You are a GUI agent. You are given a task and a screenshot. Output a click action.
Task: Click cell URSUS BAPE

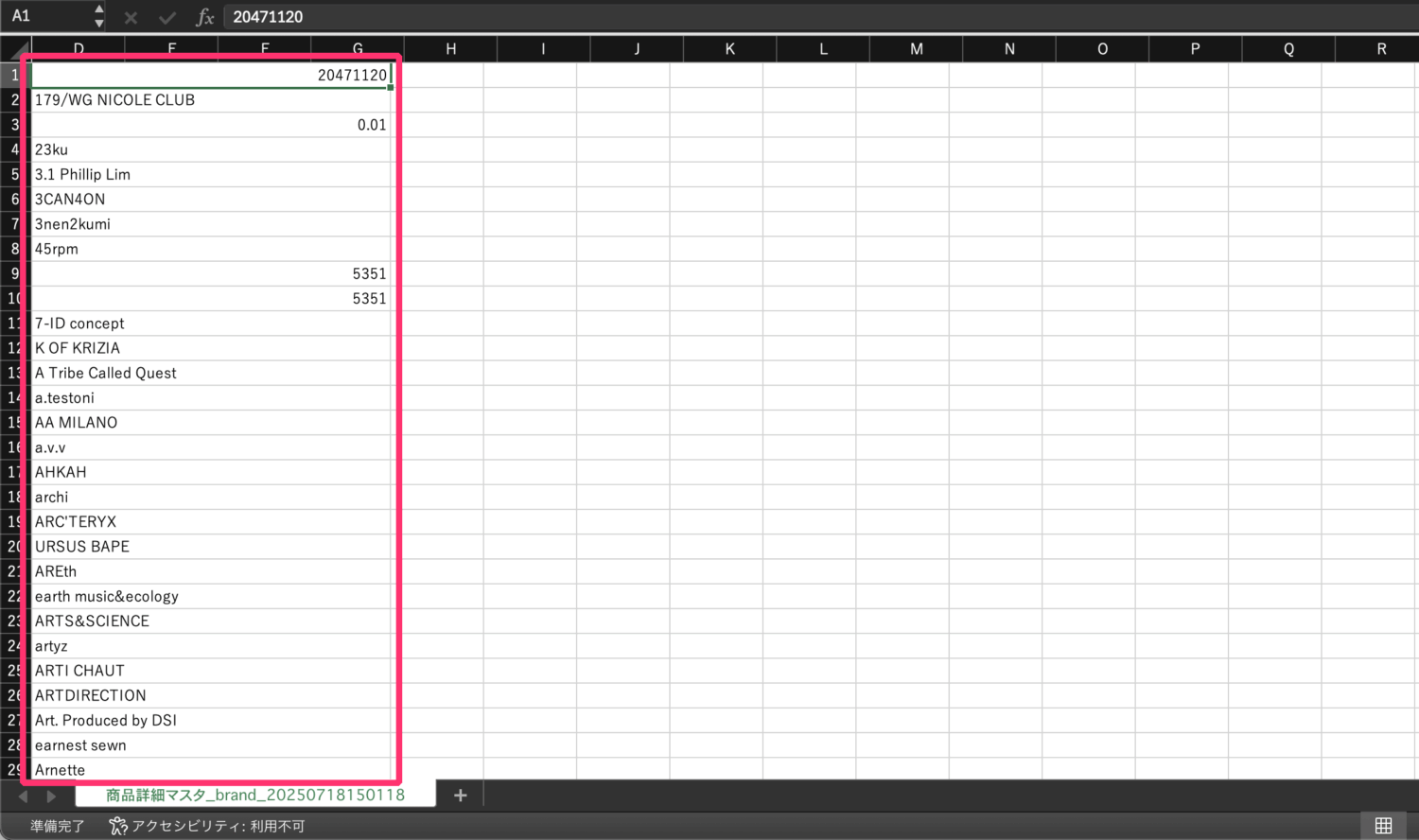pos(212,547)
